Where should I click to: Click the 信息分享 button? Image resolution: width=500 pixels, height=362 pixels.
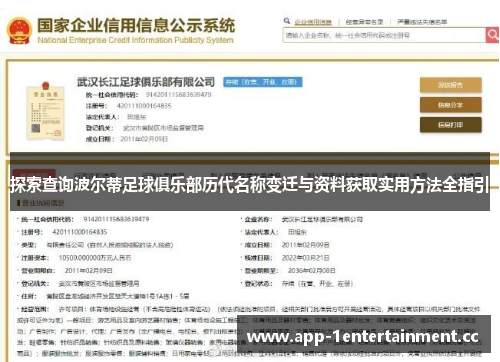pos(451,105)
